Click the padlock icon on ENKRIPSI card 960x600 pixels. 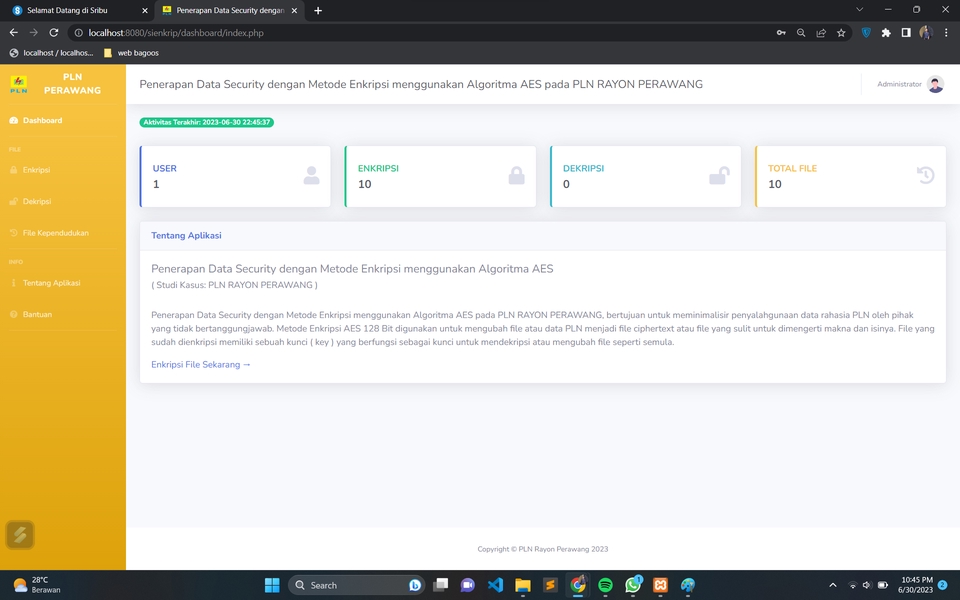point(517,175)
